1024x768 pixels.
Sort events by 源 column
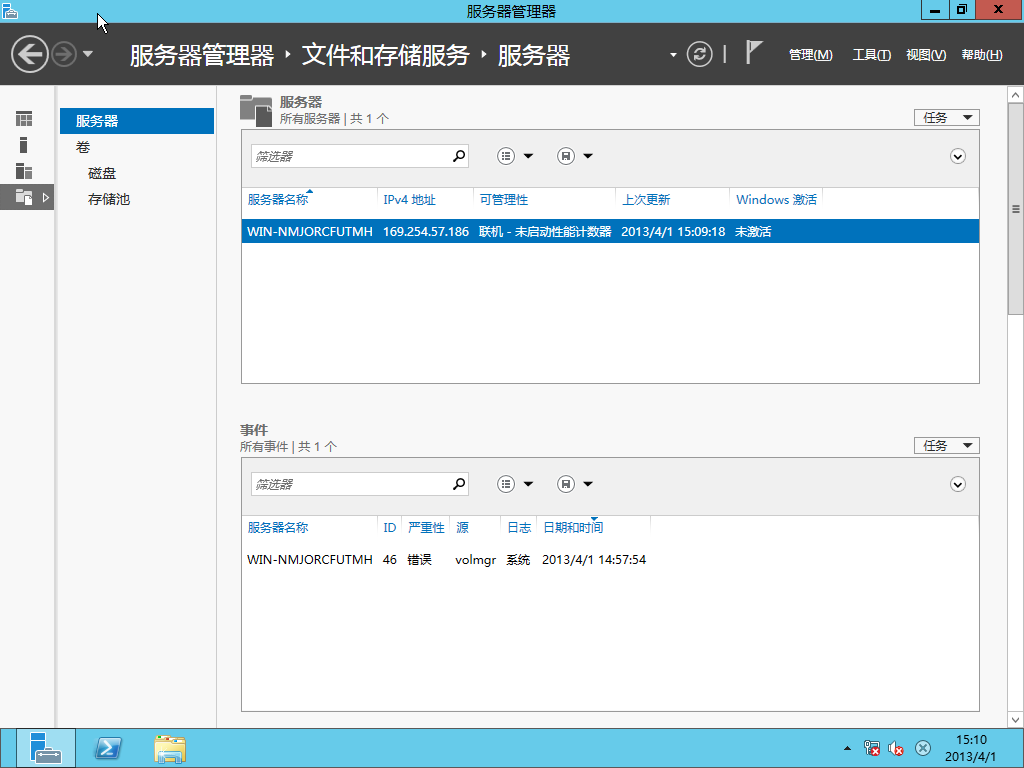(462, 528)
